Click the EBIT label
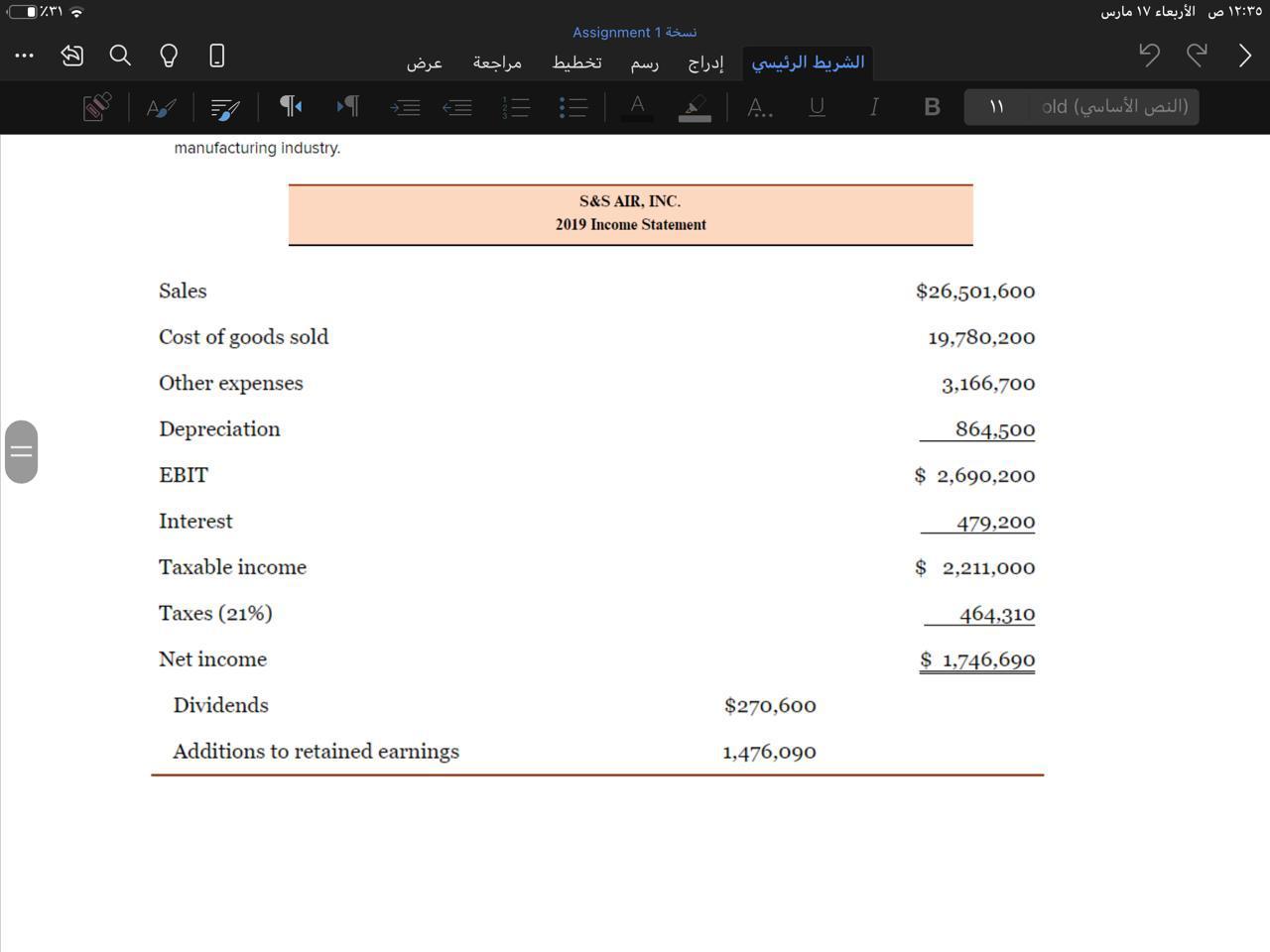Image resolution: width=1270 pixels, height=952 pixels. pyautogui.click(x=184, y=475)
